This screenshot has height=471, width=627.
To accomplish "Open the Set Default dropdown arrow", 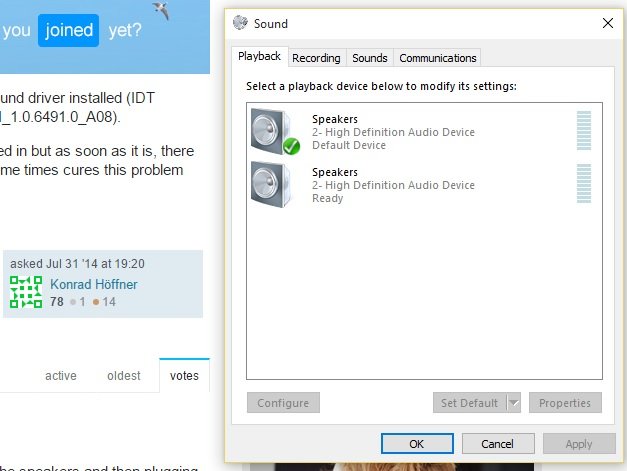I will [514, 403].
